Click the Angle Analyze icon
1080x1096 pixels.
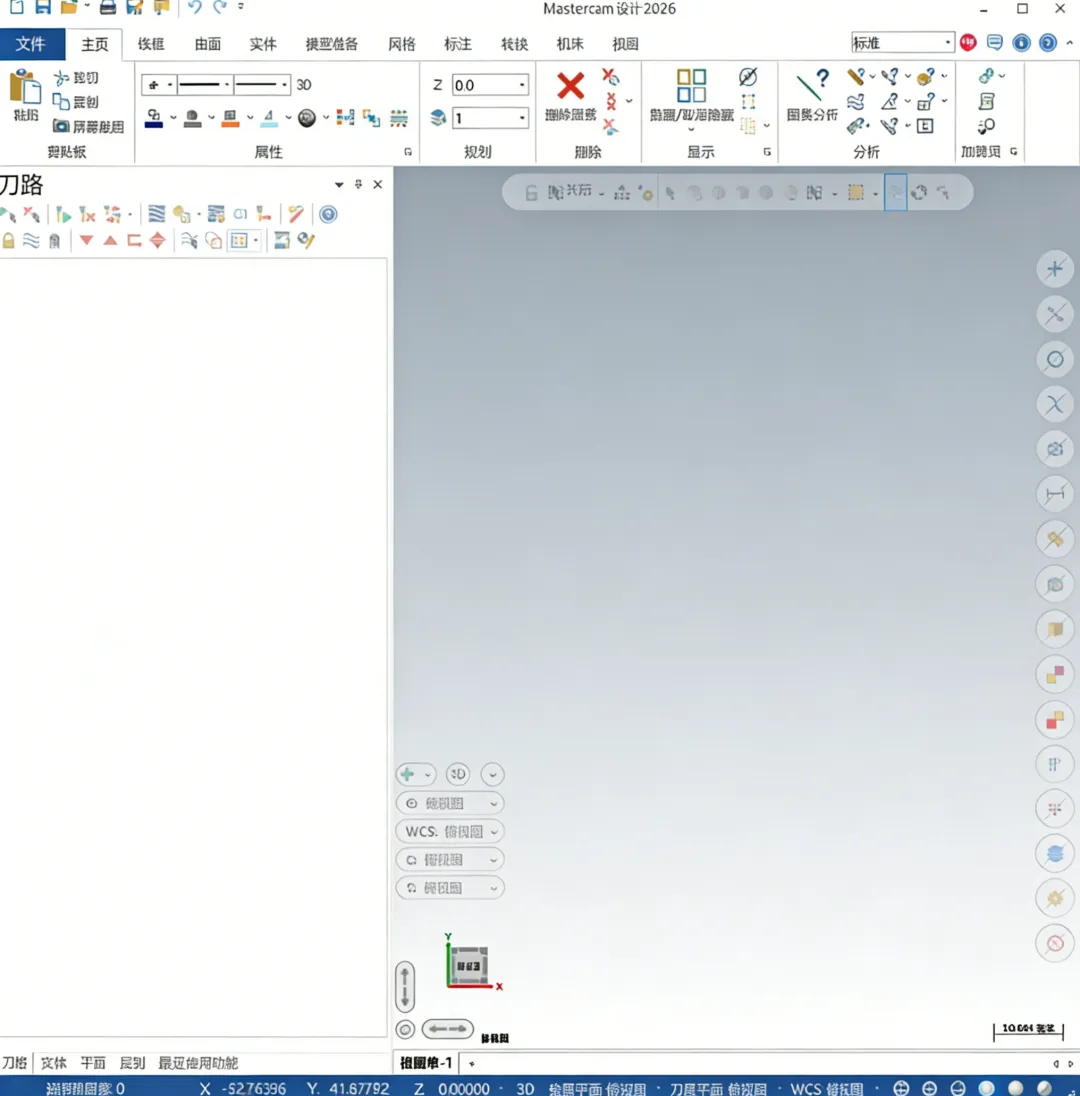[889, 102]
